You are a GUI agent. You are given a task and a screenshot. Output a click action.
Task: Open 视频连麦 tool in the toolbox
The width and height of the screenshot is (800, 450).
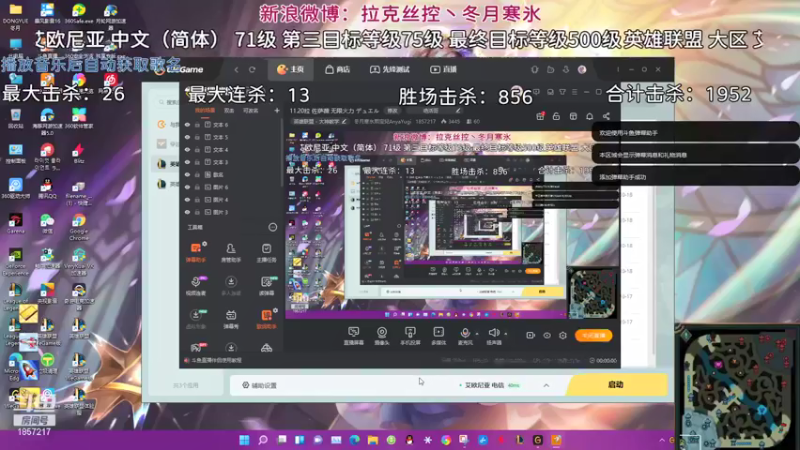coord(195,286)
